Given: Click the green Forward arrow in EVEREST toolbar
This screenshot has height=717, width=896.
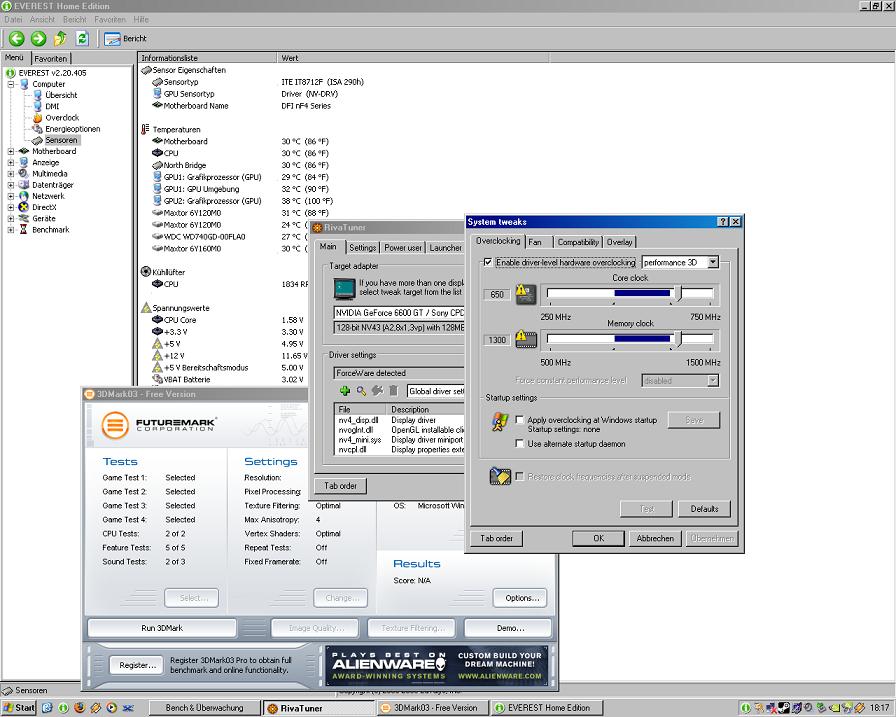Looking at the screenshot, I should click(x=38, y=38).
